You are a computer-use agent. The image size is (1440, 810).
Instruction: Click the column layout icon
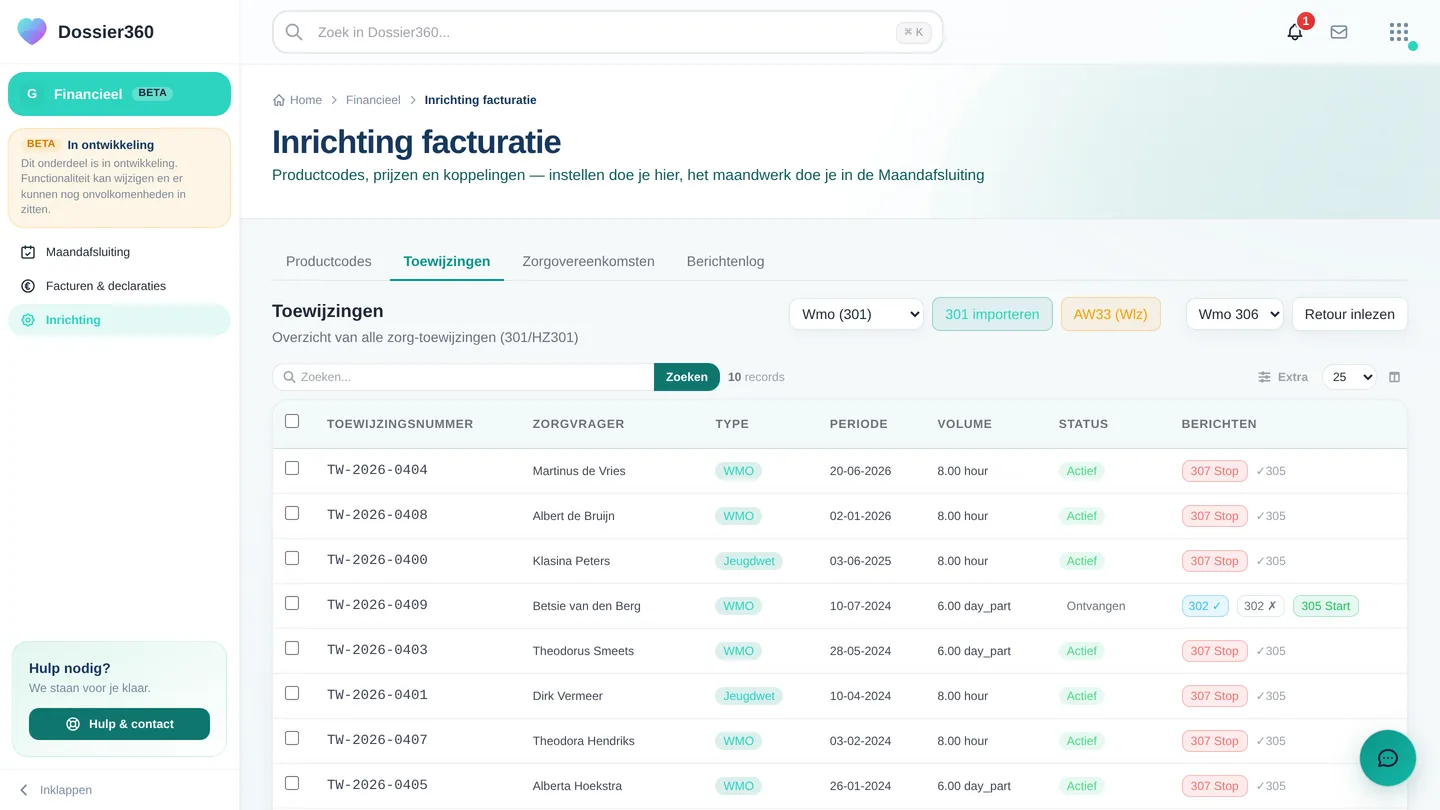click(1395, 377)
